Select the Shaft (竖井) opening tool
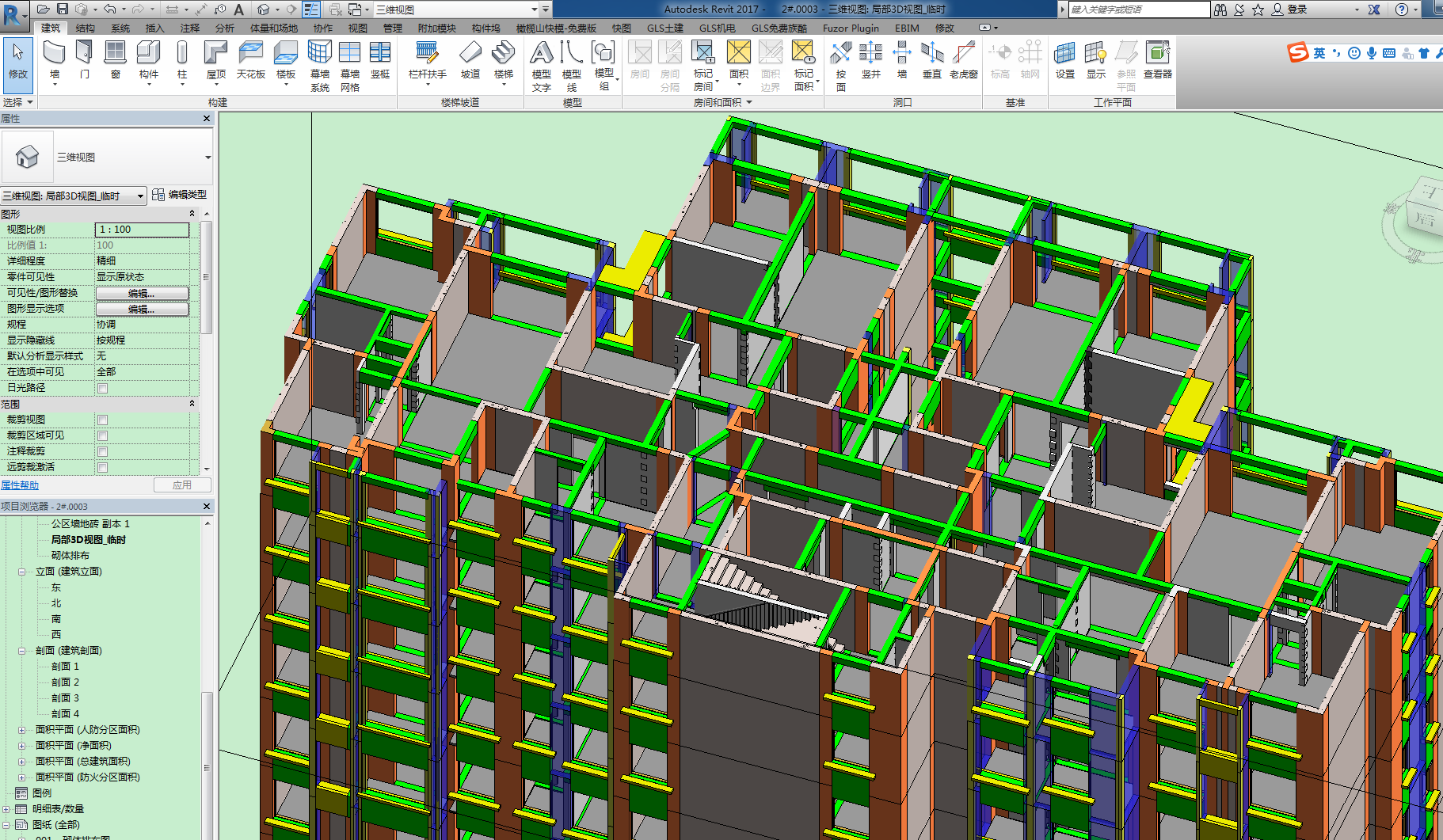1443x840 pixels. (871, 60)
